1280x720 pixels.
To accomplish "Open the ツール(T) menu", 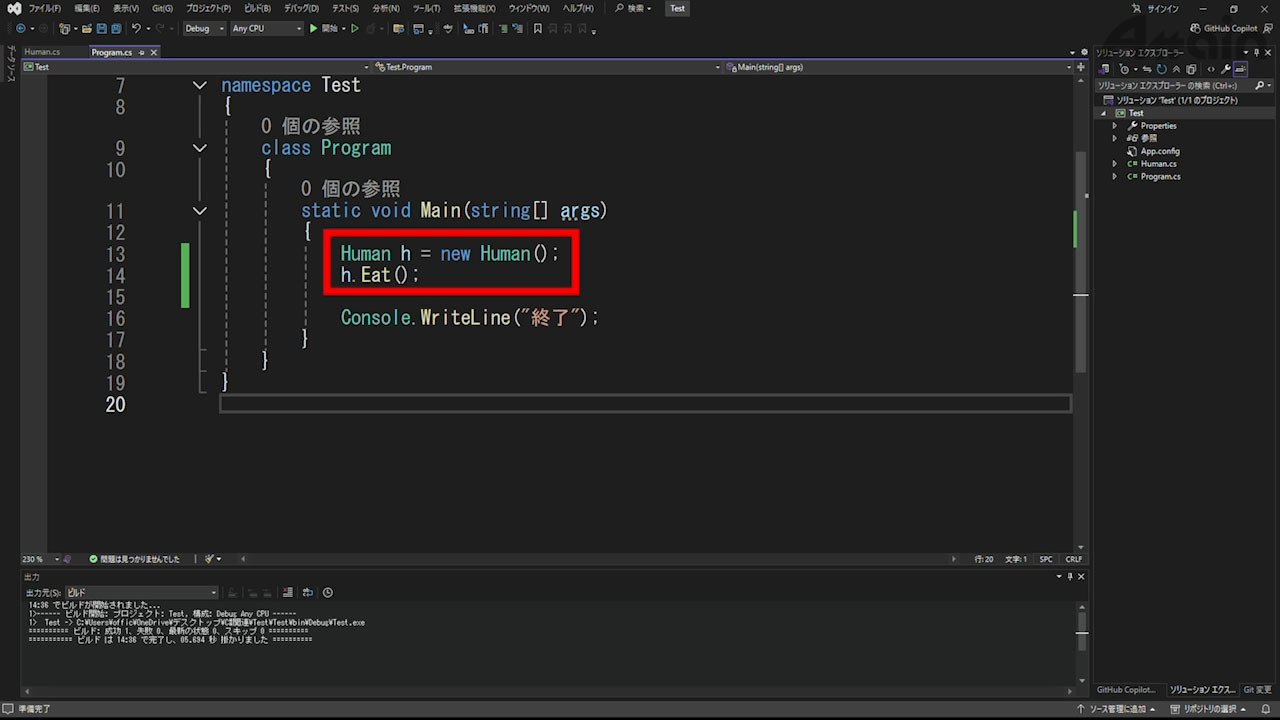I will (x=426, y=8).
